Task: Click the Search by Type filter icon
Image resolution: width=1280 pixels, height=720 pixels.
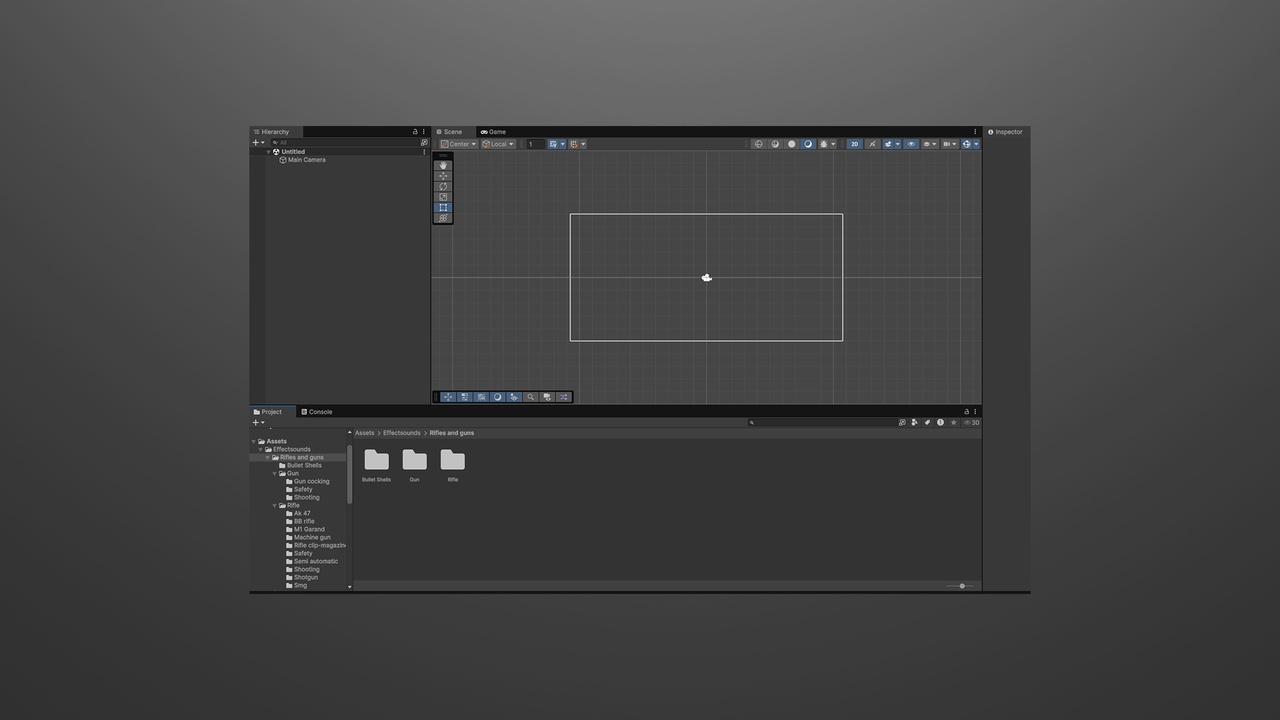Action: pos(915,422)
